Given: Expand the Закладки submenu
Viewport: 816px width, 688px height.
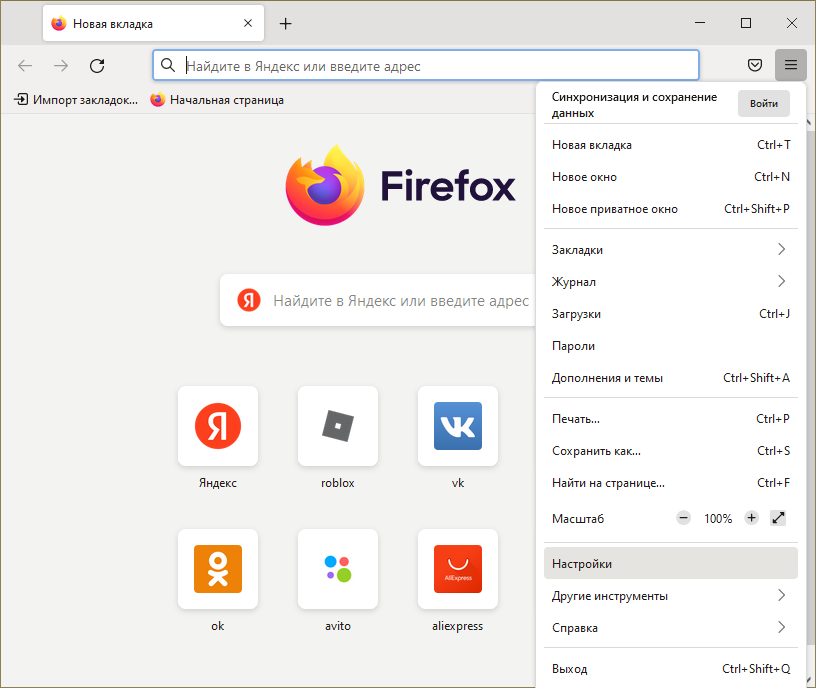Looking at the screenshot, I should (671, 250).
